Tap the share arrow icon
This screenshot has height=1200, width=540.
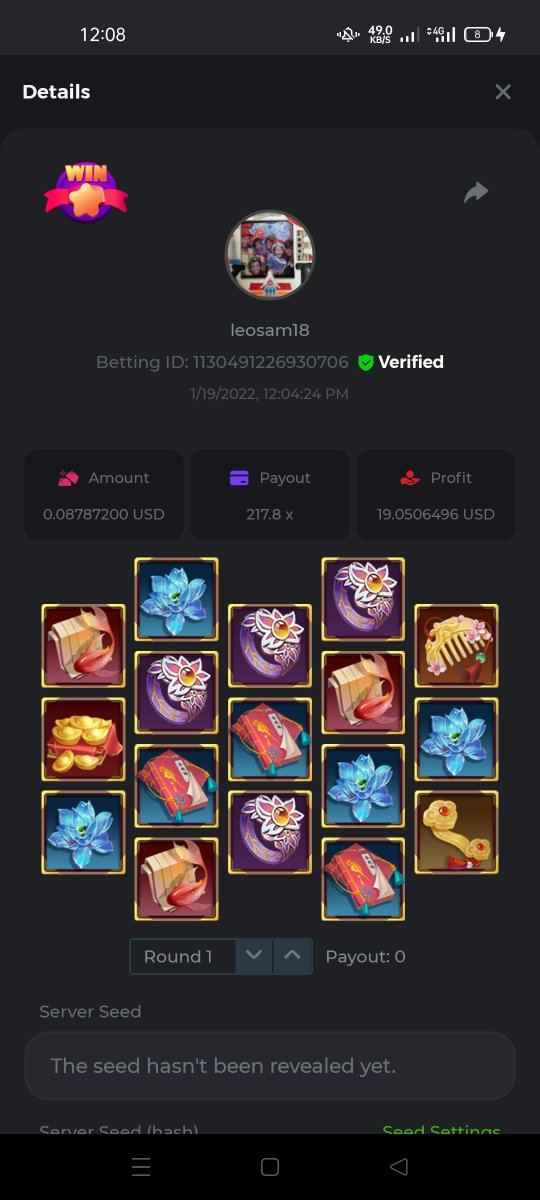click(476, 192)
